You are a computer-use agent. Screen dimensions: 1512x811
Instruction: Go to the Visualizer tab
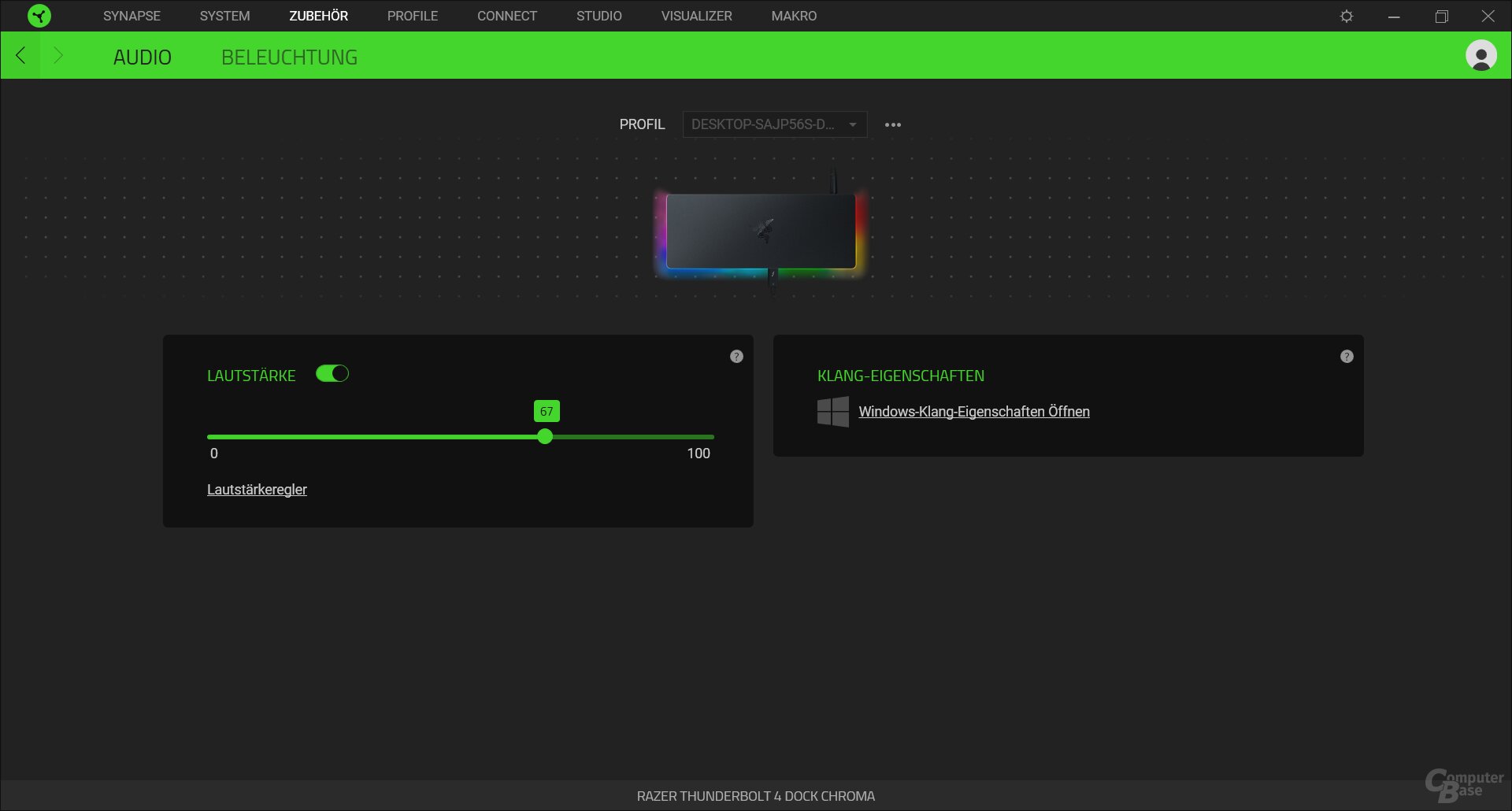pos(697,16)
